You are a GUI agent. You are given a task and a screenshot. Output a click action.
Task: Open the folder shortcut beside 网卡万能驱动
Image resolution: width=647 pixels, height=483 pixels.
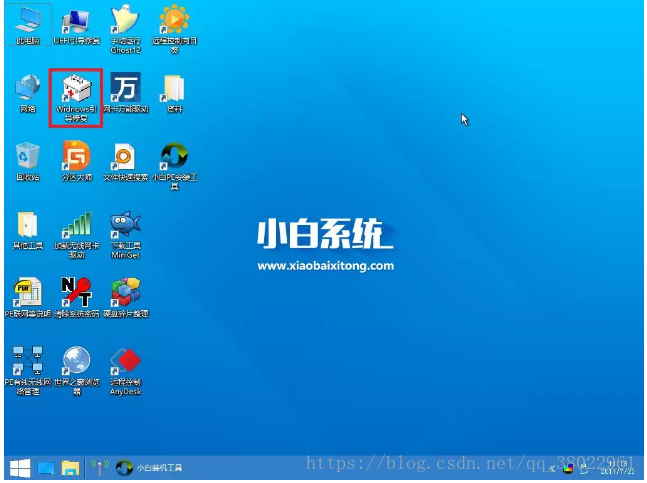coord(175,94)
